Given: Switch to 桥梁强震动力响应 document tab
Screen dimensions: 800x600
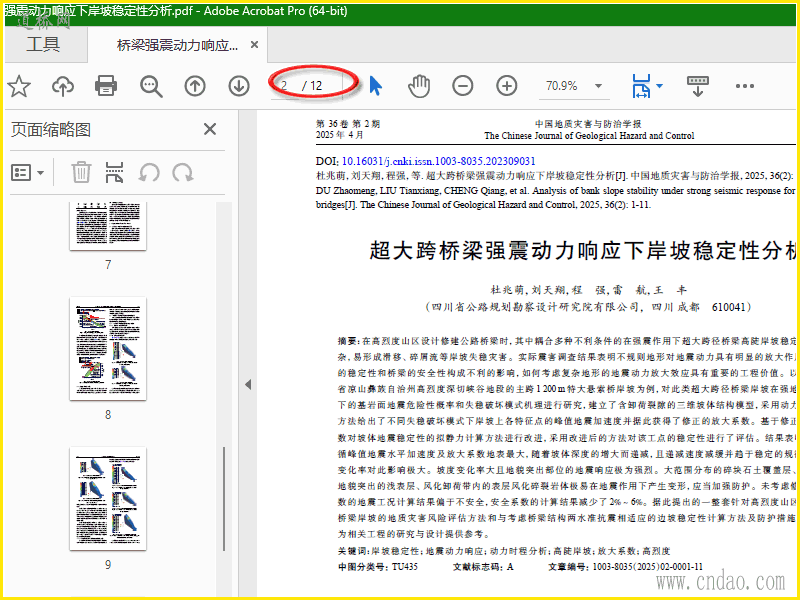Looking at the screenshot, I should pyautogui.click(x=177, y=45).
